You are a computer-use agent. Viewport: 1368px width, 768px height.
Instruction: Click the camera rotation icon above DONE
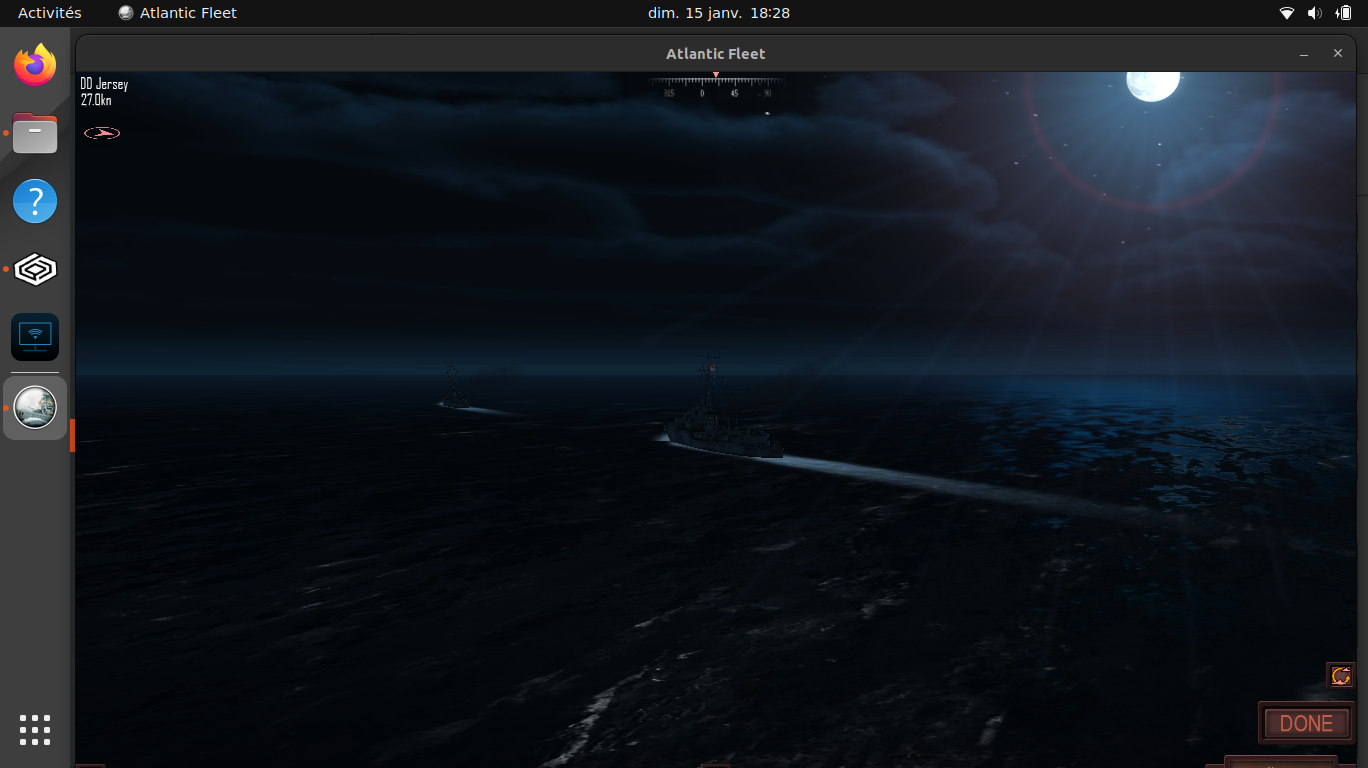tap(1339, 675)
